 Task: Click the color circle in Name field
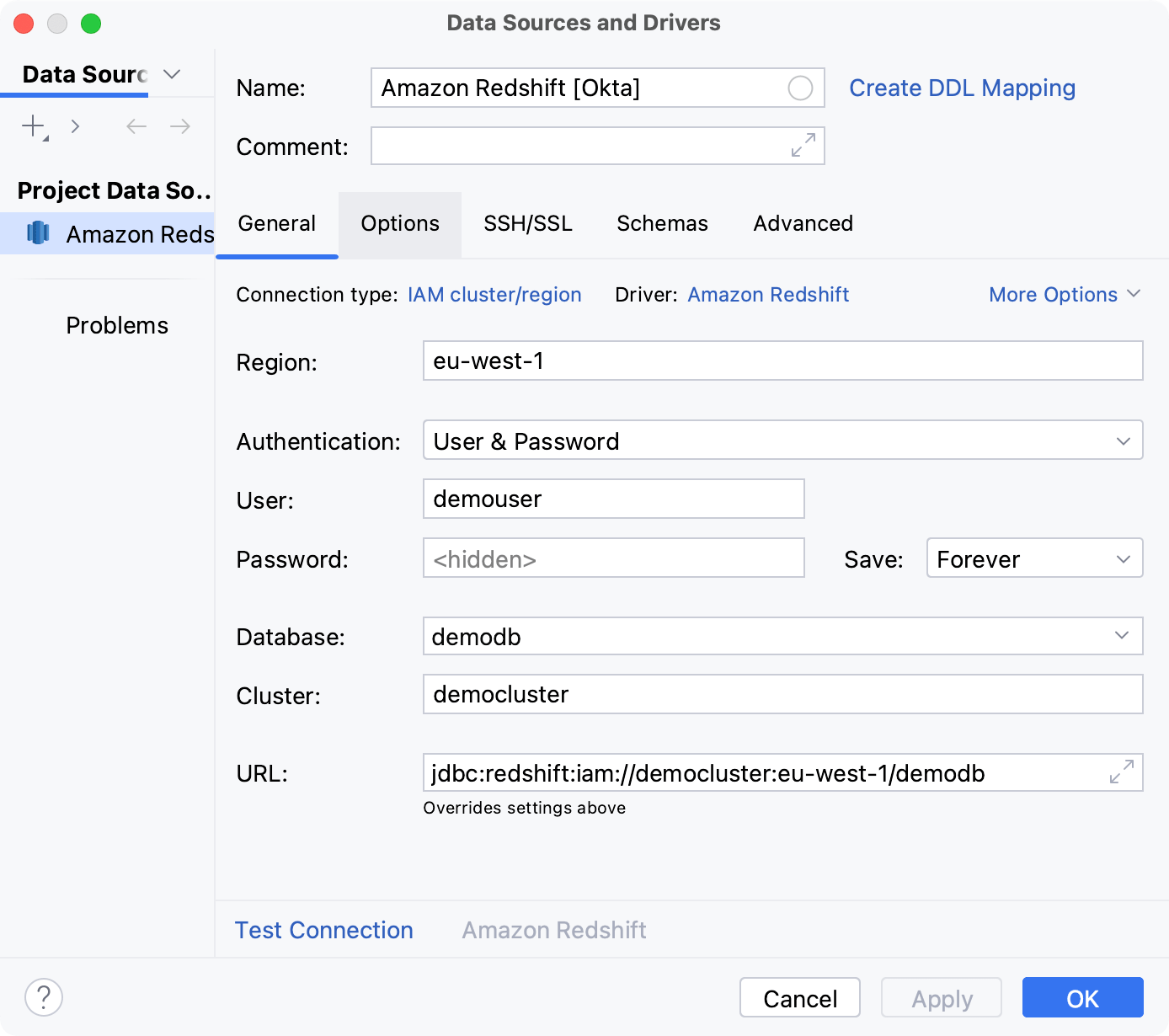[x=800, y=88]
